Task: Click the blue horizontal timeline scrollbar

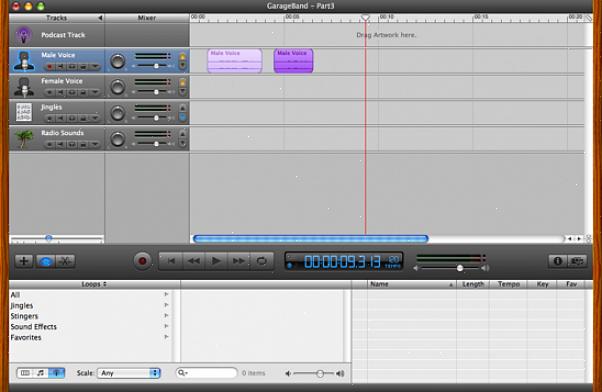Action: click(x=311, y=239)
